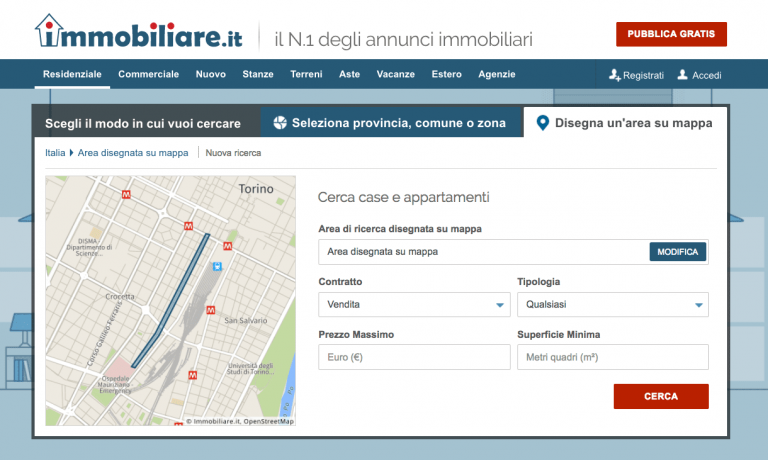Open the Aste menu item
The height and width of the screenshot is (460, 768).
[349, 74]
